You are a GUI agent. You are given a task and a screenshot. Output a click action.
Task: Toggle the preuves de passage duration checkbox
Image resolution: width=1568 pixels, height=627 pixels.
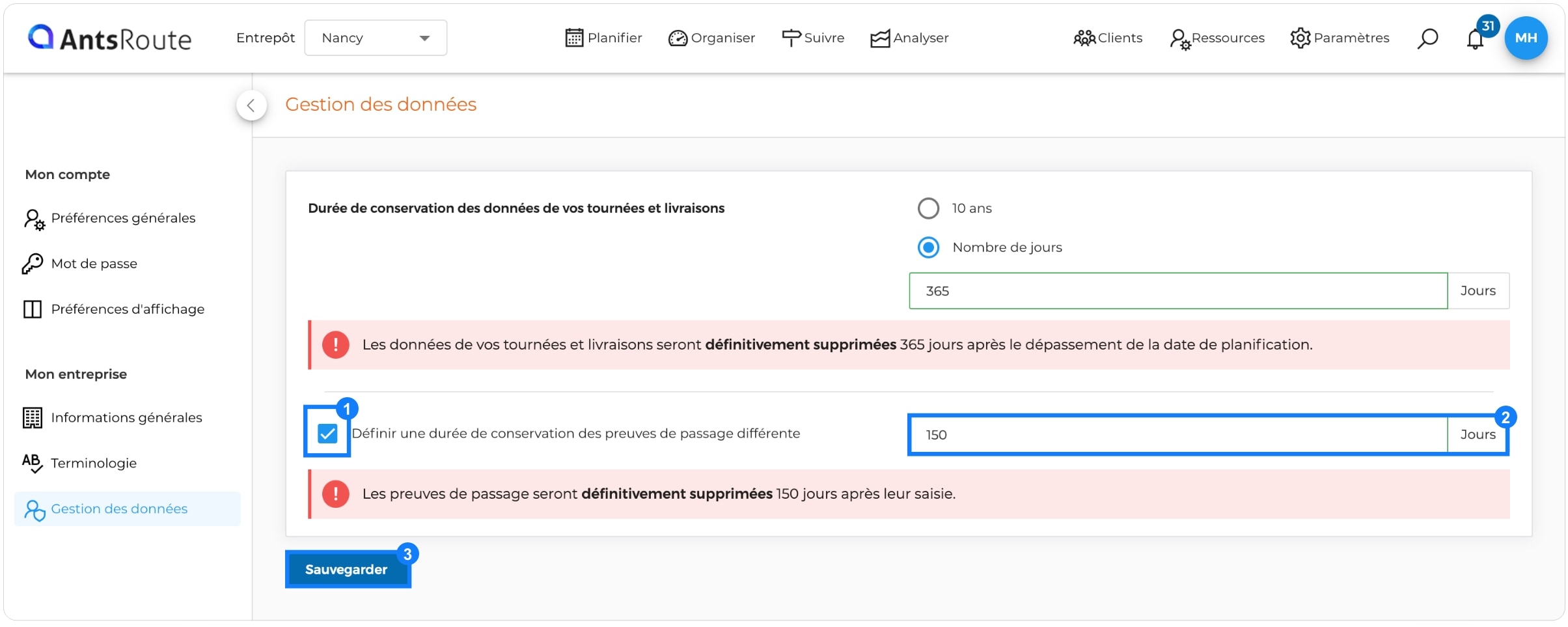coord(327,434)
